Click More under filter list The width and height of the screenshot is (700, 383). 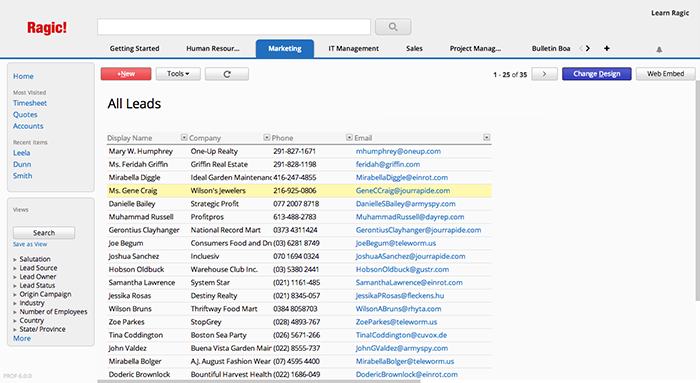(22, 338)
